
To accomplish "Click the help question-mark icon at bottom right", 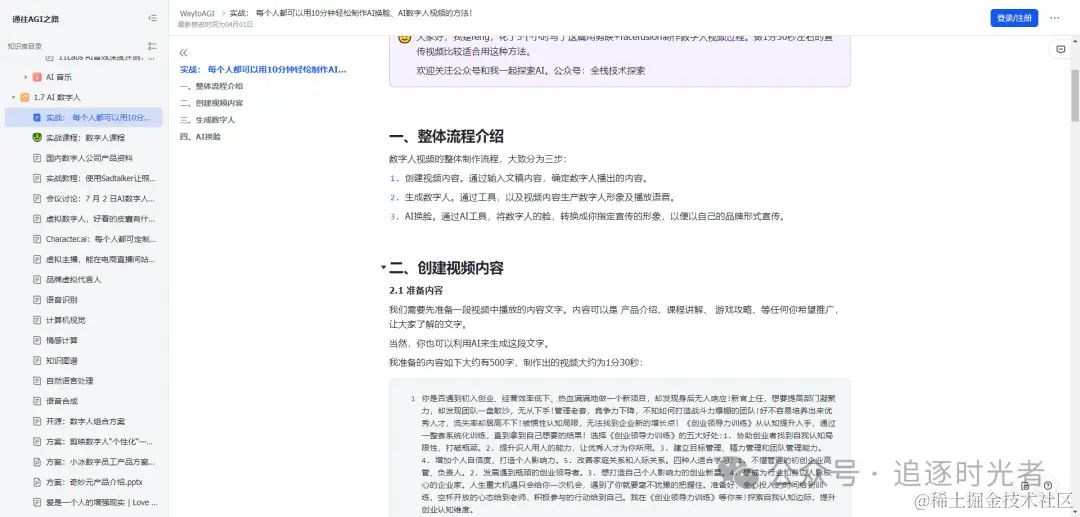I will tap(1048, 485).
